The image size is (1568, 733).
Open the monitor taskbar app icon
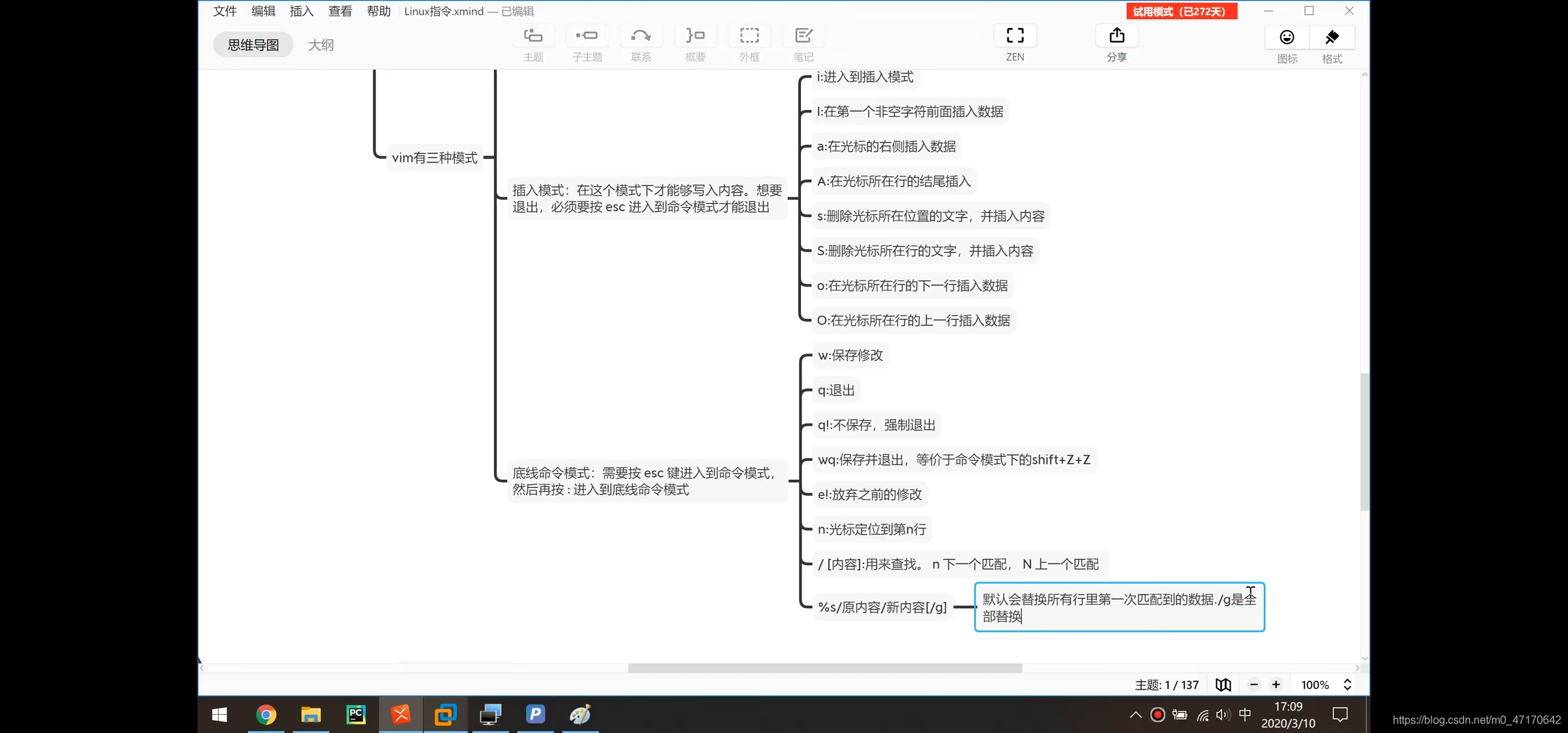pyautogui.click(x=490, y=715)
